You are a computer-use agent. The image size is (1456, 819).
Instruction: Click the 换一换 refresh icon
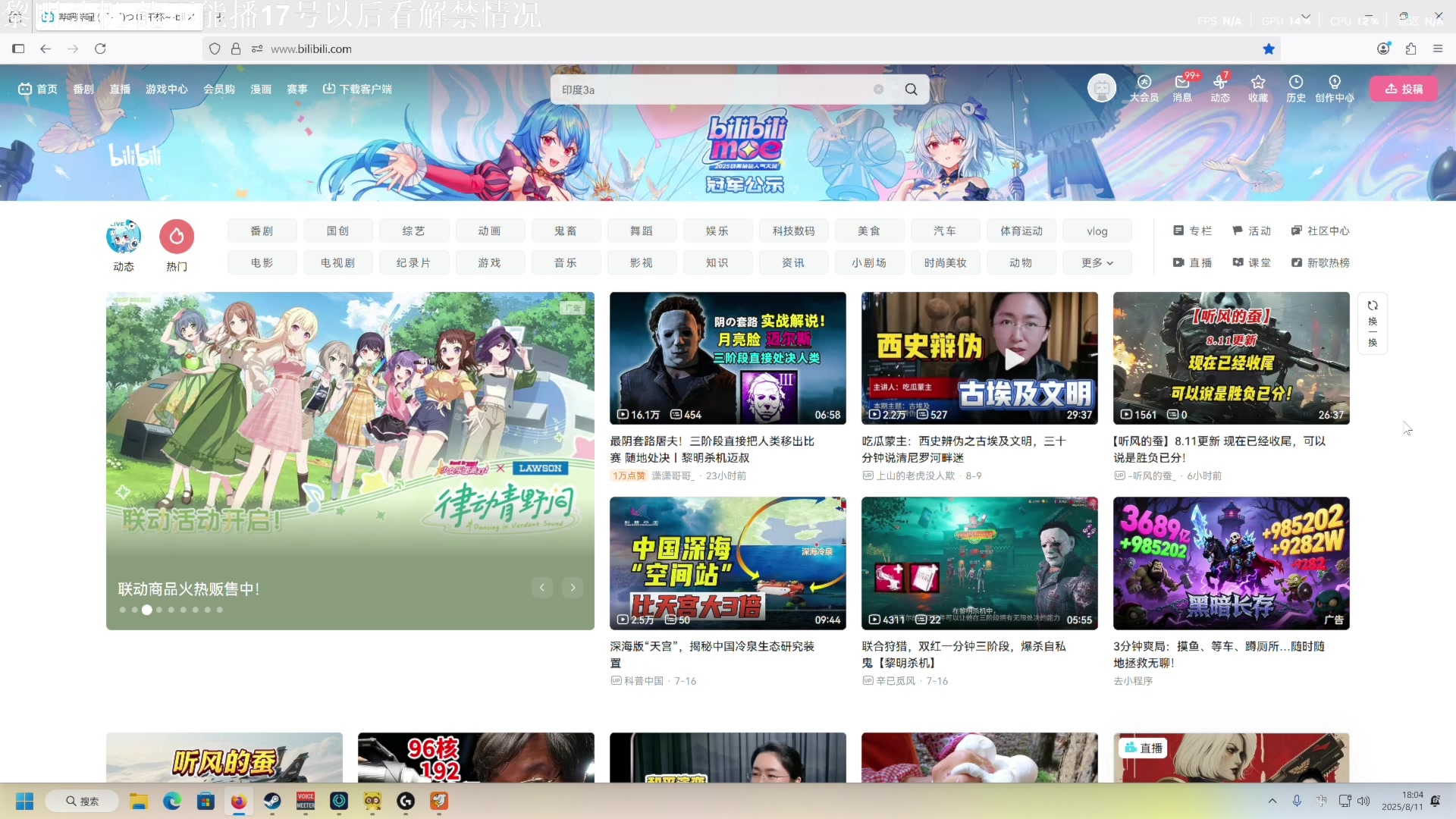click(1373, 324)
